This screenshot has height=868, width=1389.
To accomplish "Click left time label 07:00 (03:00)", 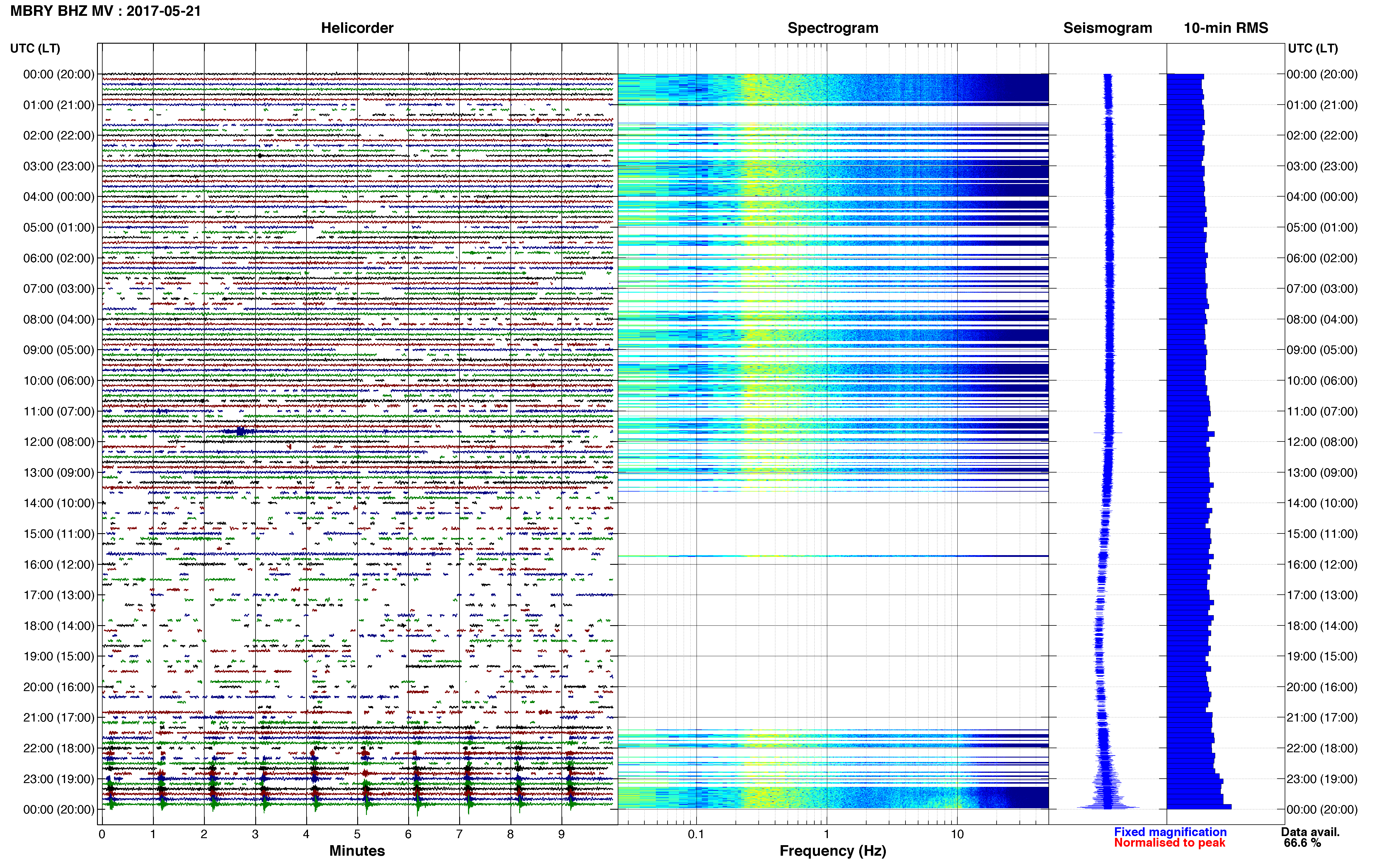I will pos(59,289).
